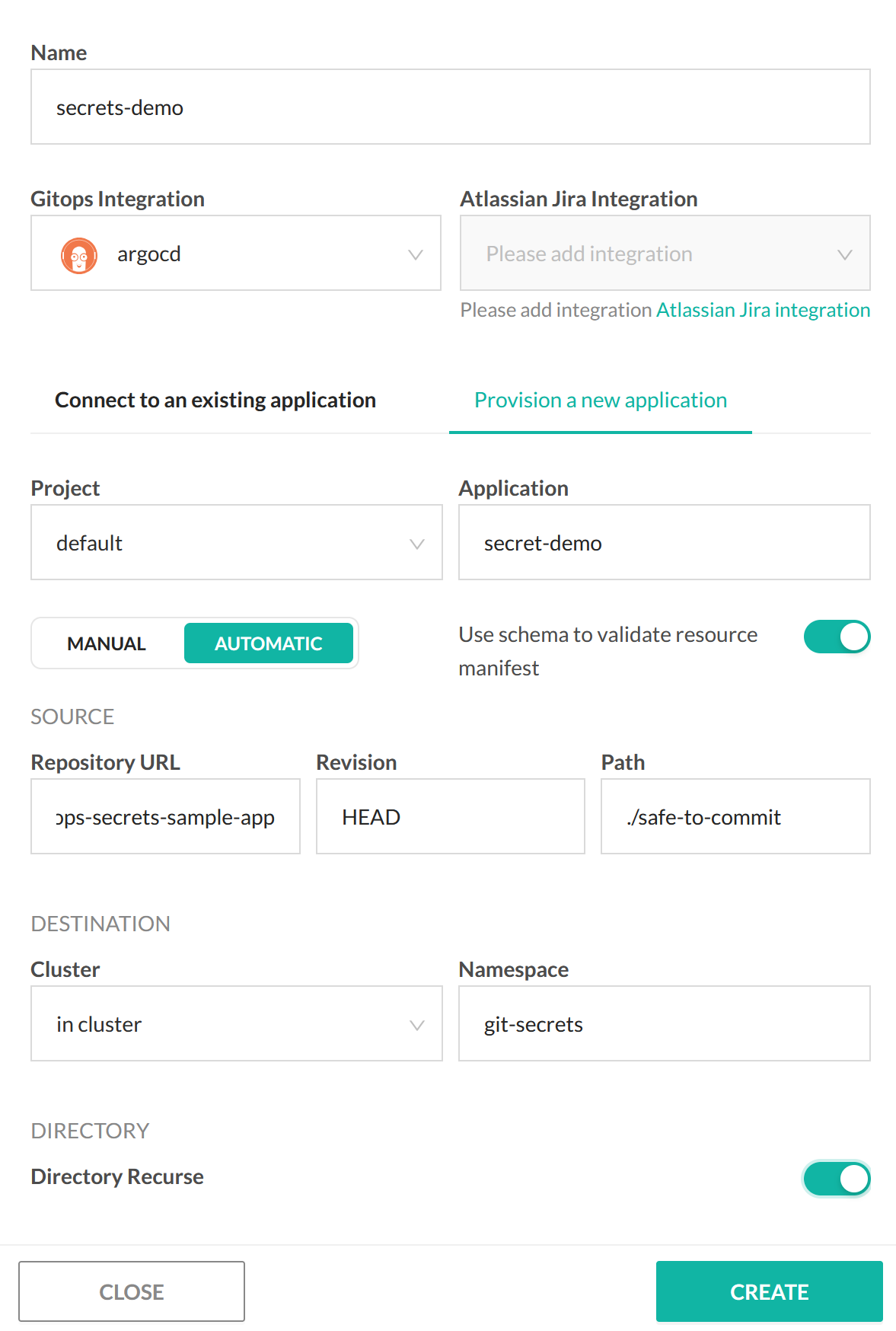Toggle schema validation switch

pyautogui.click(x=837, y=637)
